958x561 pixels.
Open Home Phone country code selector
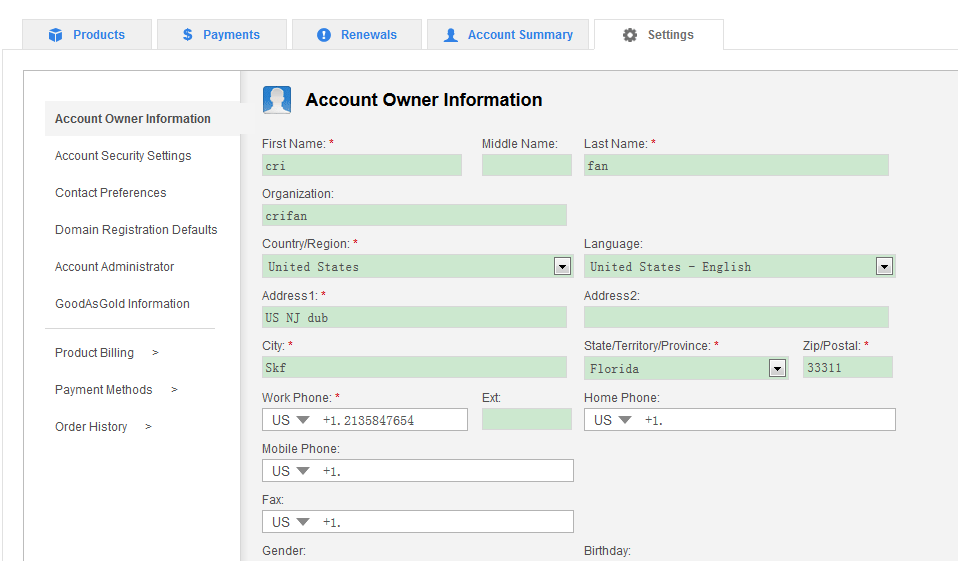pyautogui.click(x=614, y=420)
